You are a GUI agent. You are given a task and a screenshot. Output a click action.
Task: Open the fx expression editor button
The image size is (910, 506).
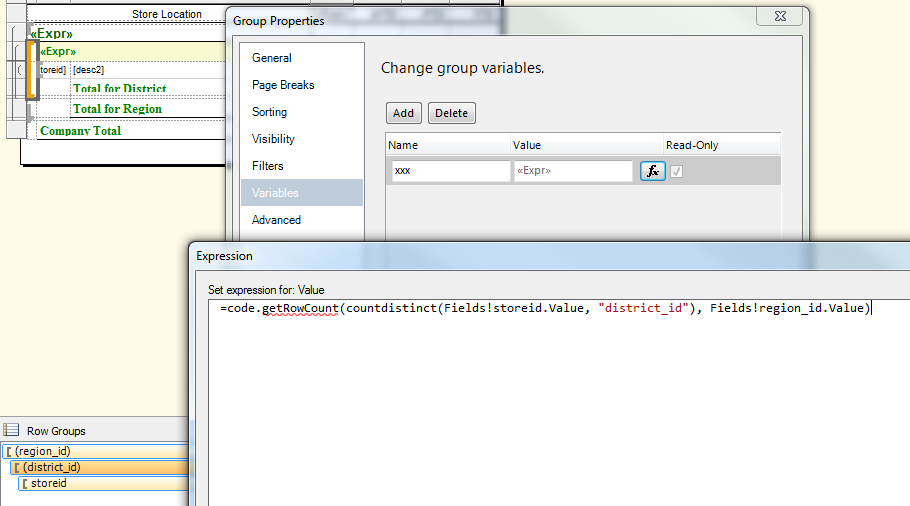(653, 171)
